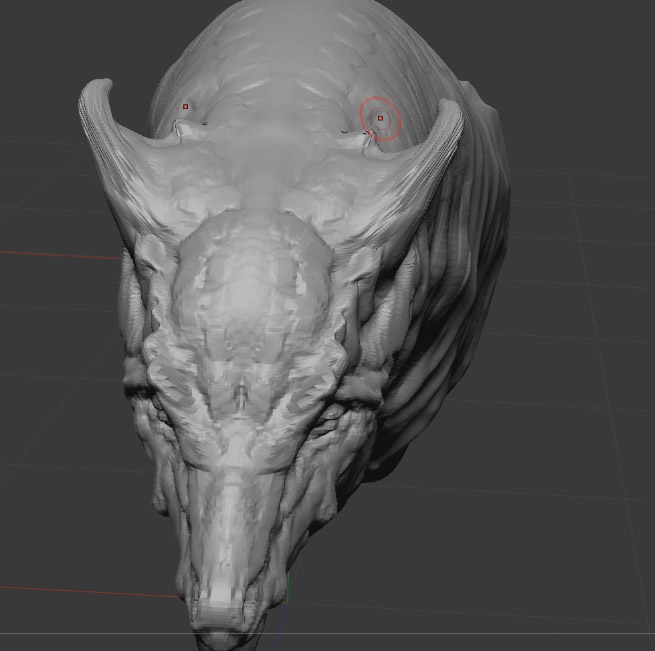655x651 pixels.
Task: Click the red brush cursor circle on the skull
Action: click(380, 119)
